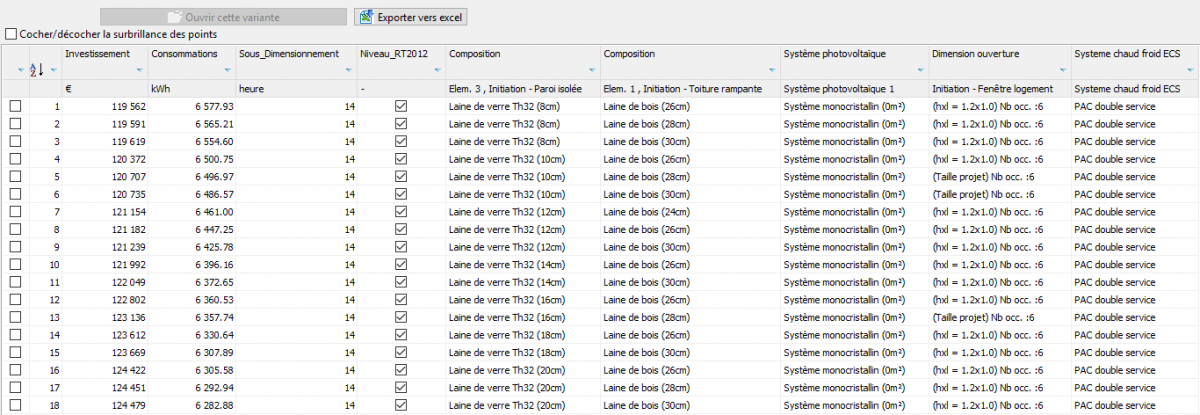
Task: Click the Excel icon on the export button
Action: click(x=366, y=17)
